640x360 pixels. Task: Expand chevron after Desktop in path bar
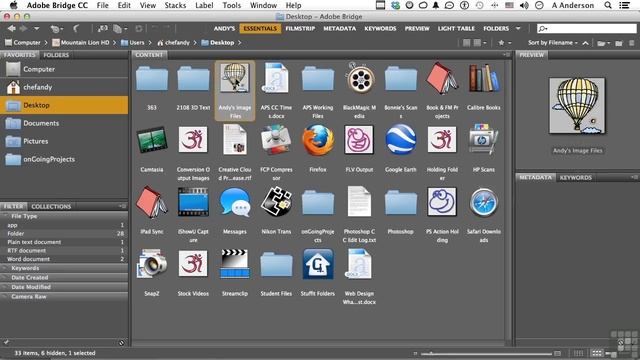pyautogui.click(x=239, y=42)
